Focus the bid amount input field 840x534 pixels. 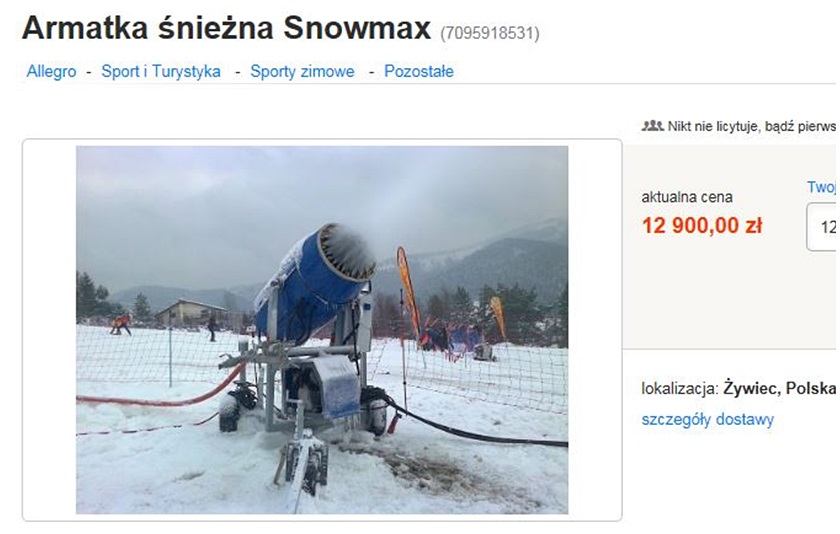(822, 227)
